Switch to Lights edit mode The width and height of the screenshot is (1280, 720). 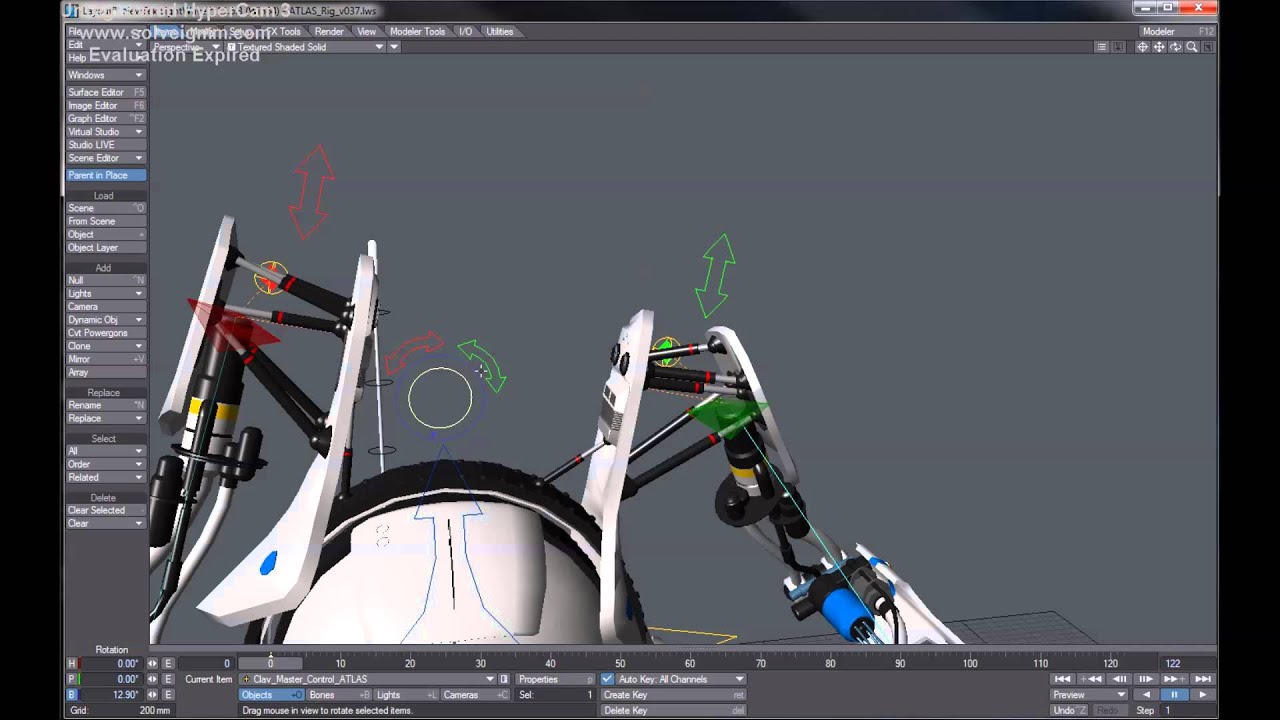(406, 695)
